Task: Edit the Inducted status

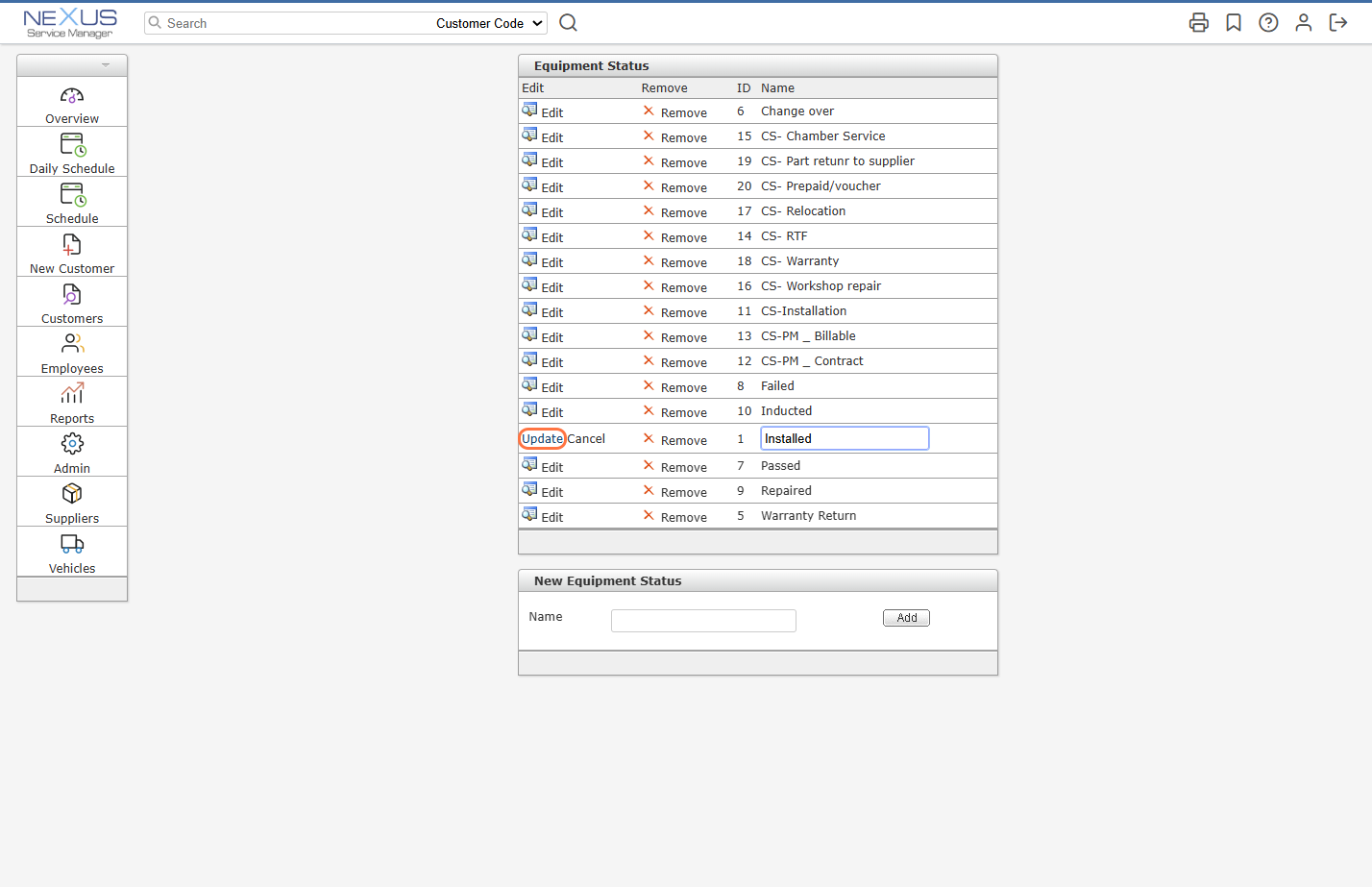Action: (543, 411)
